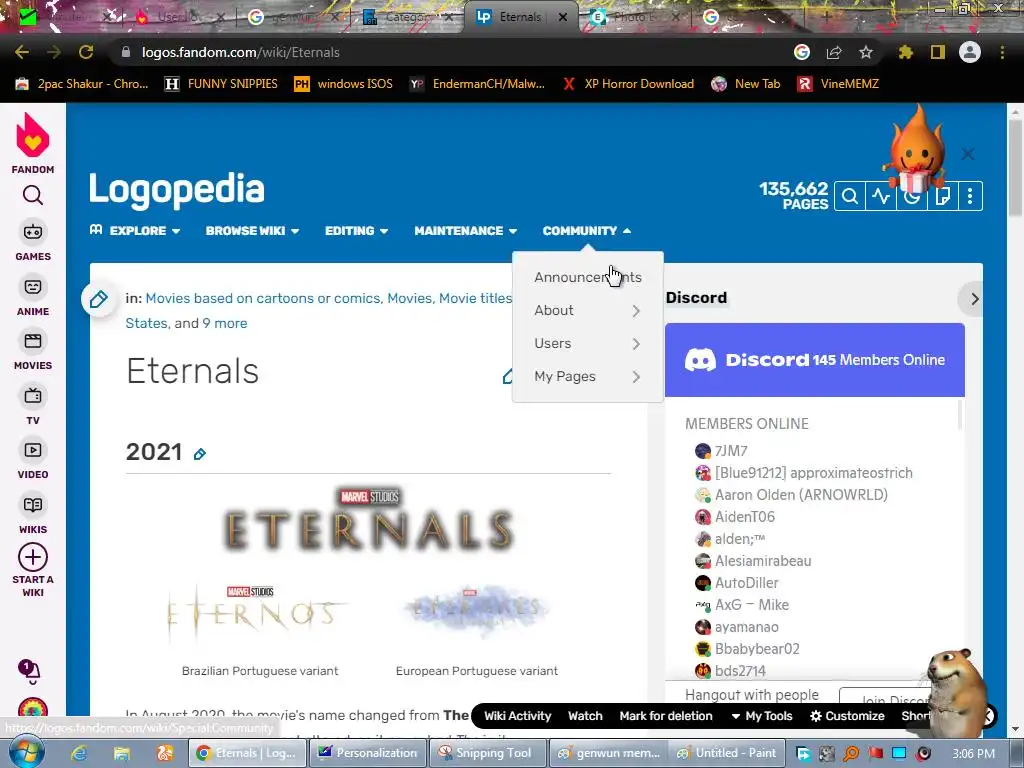
Task: Expand the My Pages submenu
Action: 588,377
